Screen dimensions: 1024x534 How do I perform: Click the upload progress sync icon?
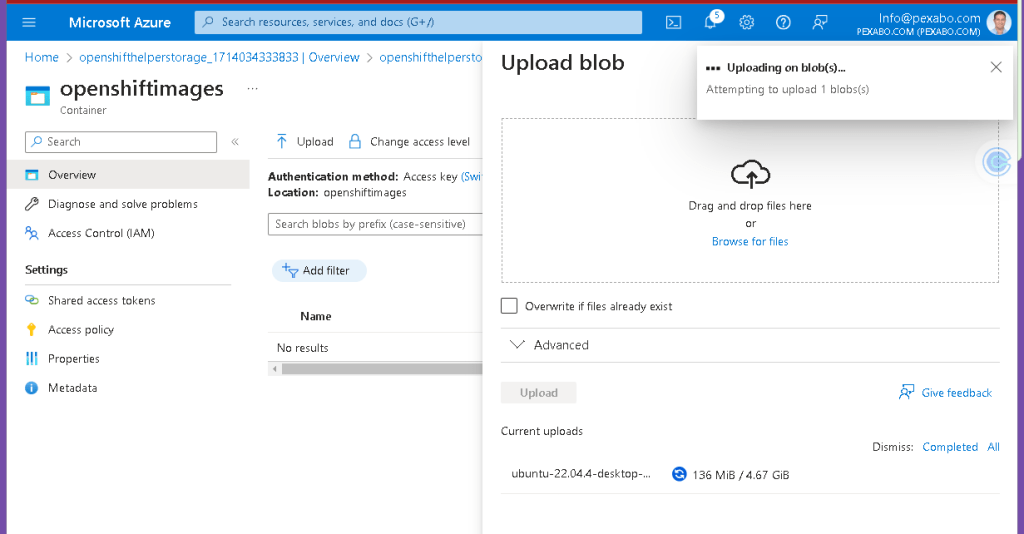click(679, 475)
